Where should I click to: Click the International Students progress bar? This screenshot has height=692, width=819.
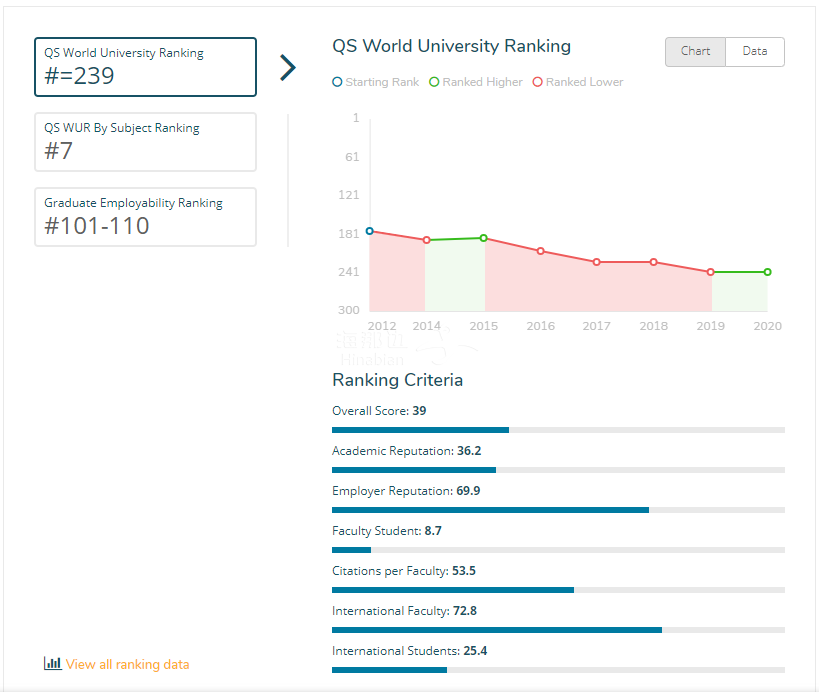pos(558,670)
